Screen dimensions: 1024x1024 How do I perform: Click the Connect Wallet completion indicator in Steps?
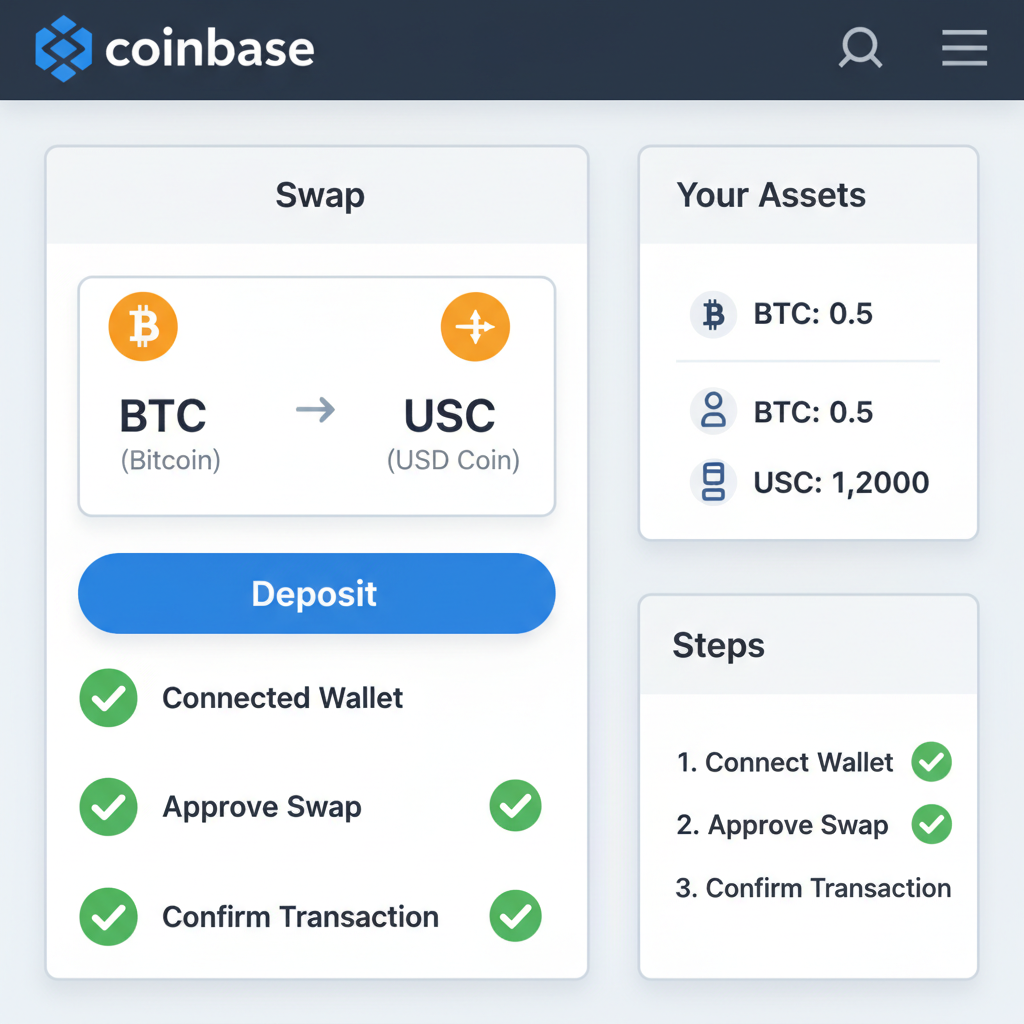pos(931,762)
